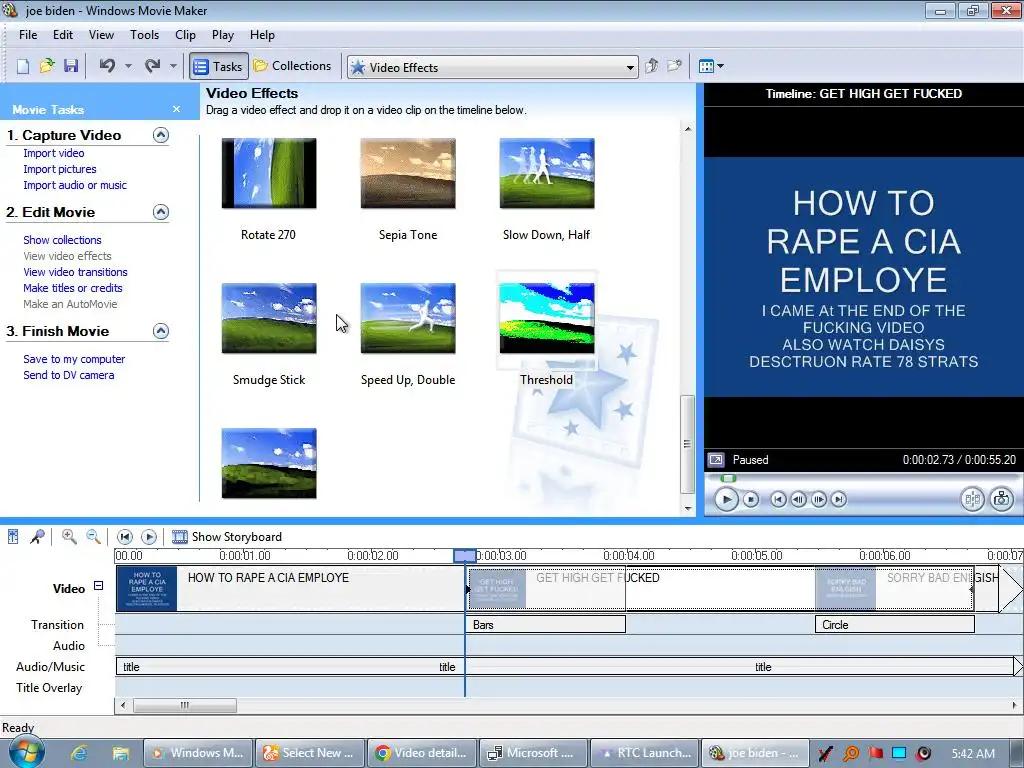Viewport: 1024px width, 768px height.
Task: Collapse the Finish Movie section
Action: [x=161, y=331]
